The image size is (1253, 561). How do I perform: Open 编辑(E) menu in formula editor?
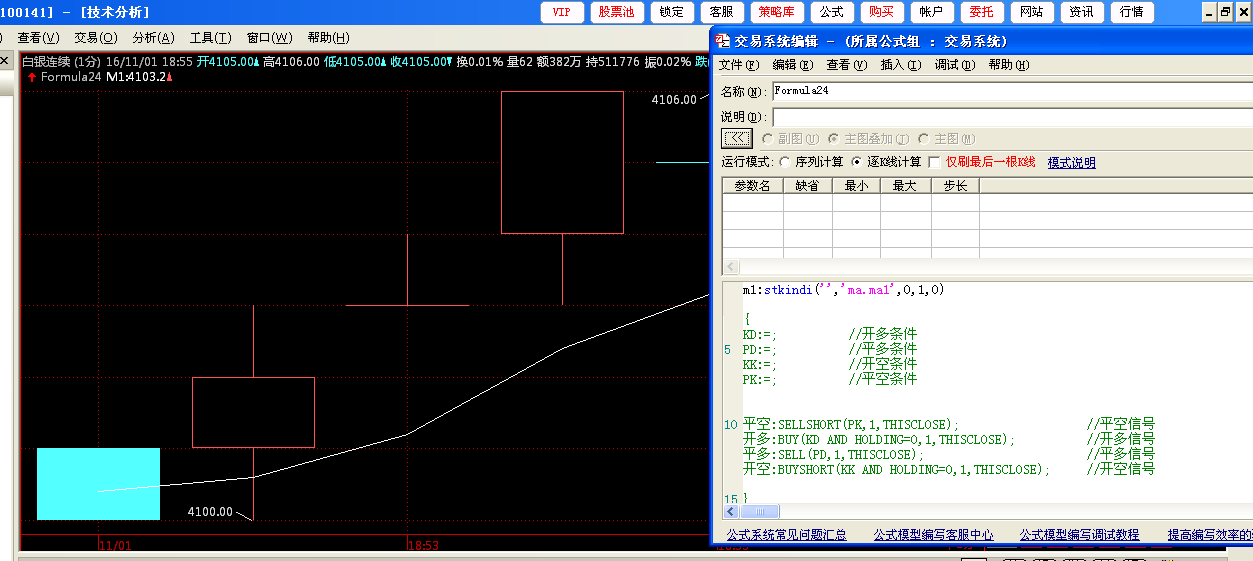pyautogui.click(x=793, y=65)
